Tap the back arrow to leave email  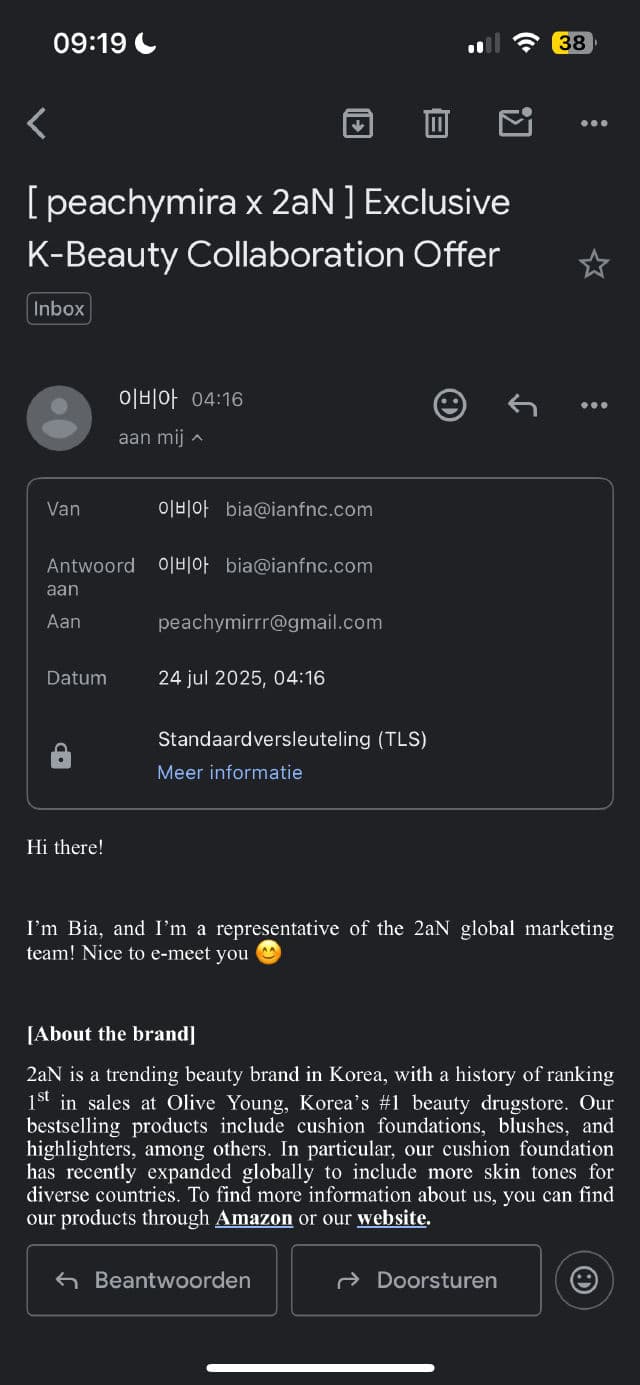point(37,123)
